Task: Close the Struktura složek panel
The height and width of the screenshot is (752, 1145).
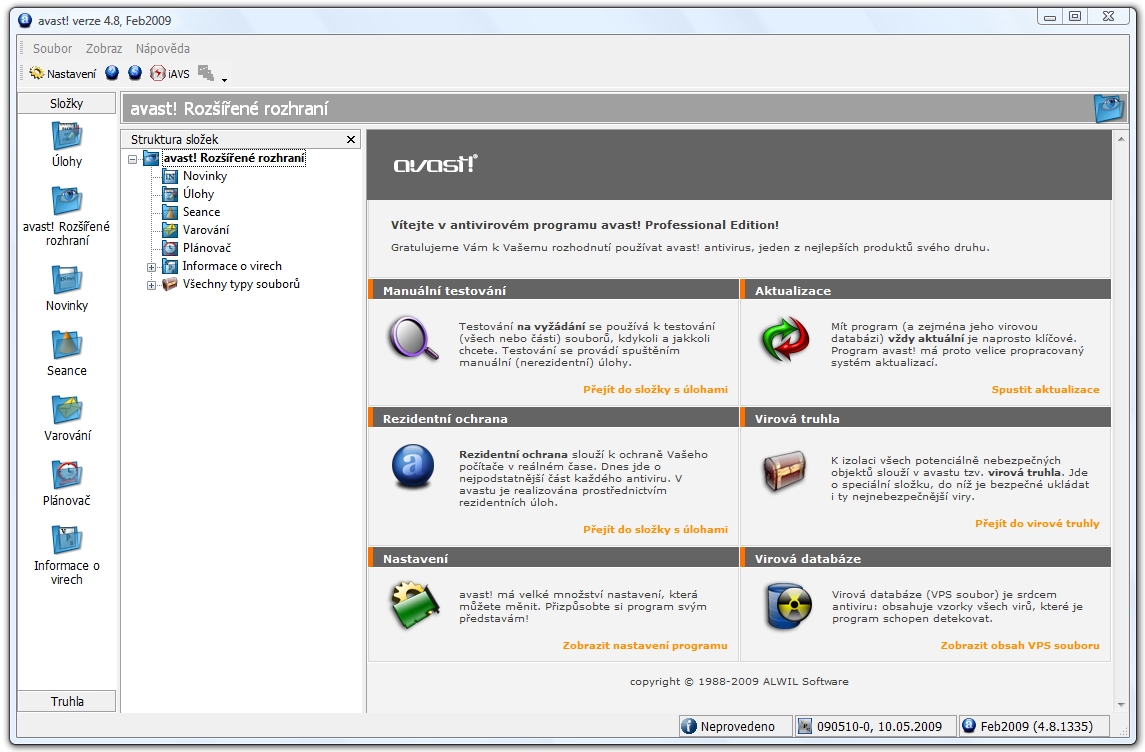Action: tap(351, 139)
